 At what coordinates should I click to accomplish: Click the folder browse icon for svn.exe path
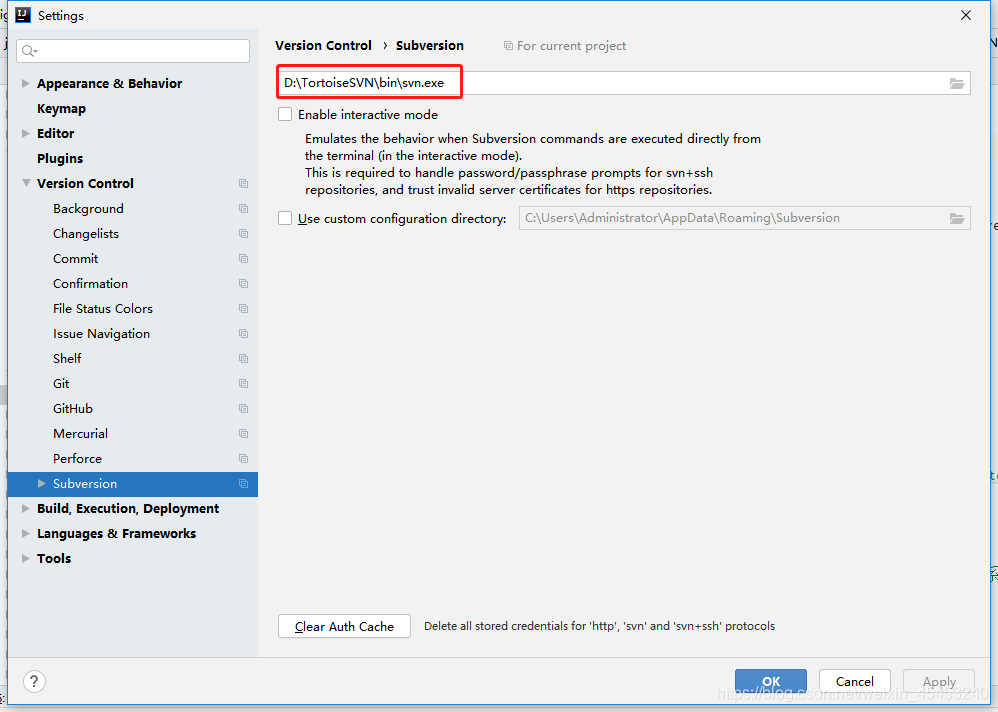[957, 83]
